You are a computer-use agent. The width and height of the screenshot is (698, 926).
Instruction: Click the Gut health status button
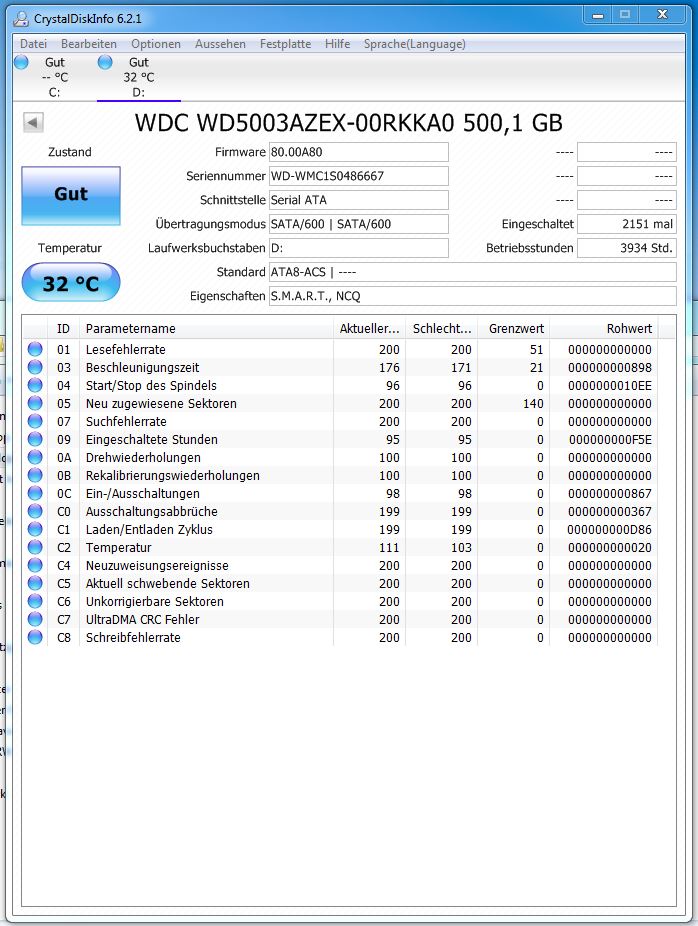[71, 195]
